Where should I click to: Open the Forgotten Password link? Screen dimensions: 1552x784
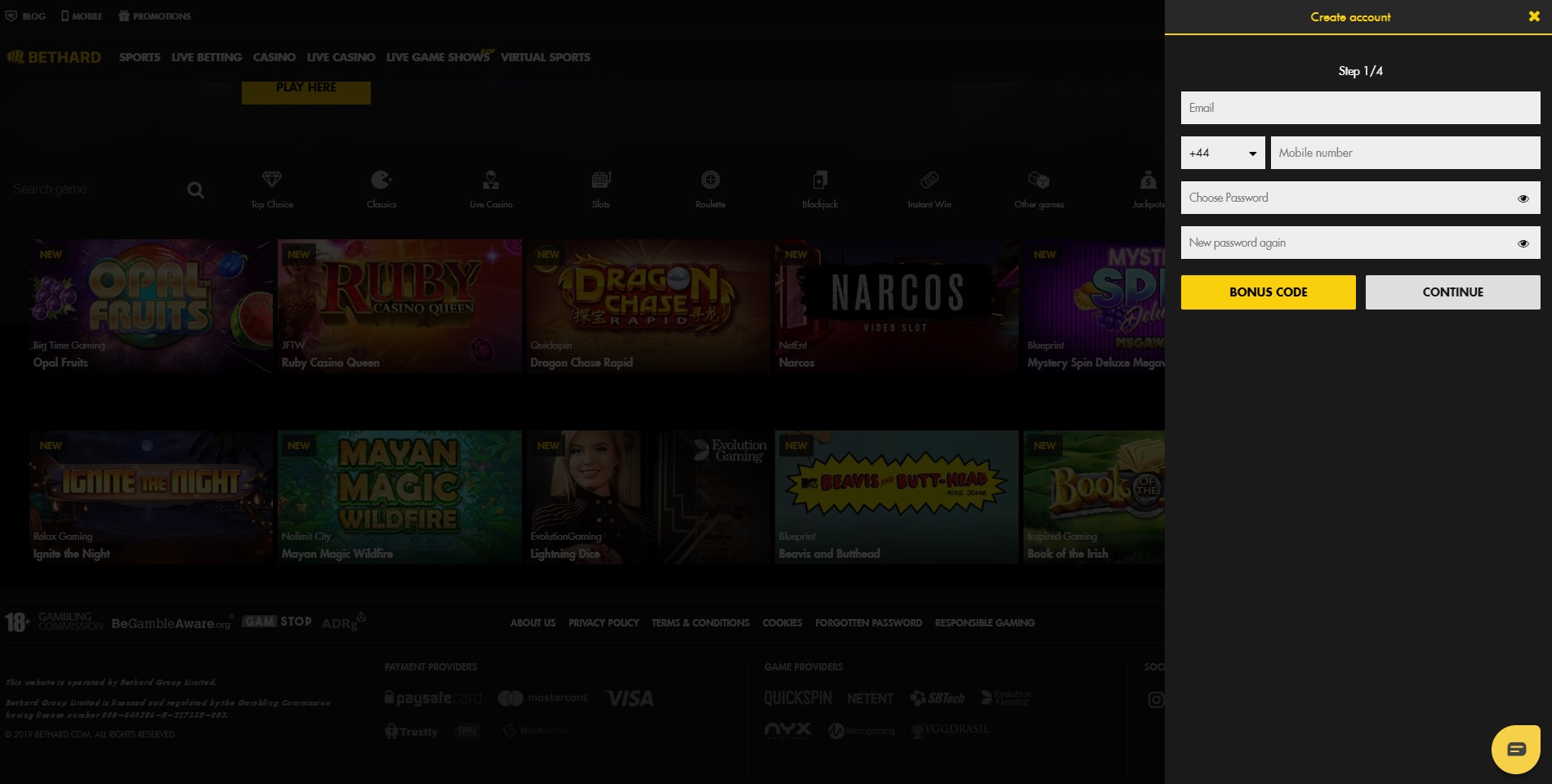(x=868, y=623)
